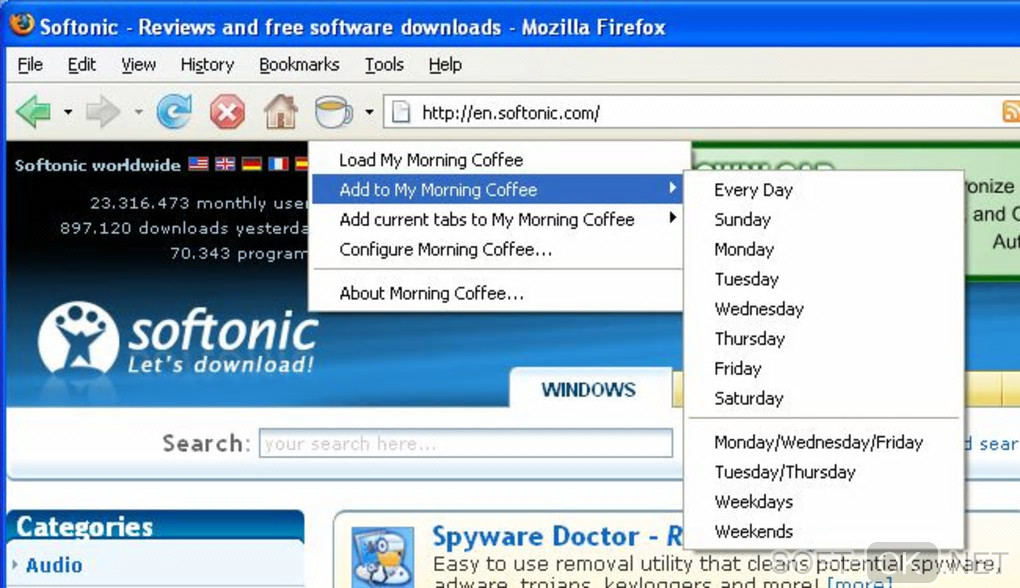Open the Edit menu

pos(81,64)
